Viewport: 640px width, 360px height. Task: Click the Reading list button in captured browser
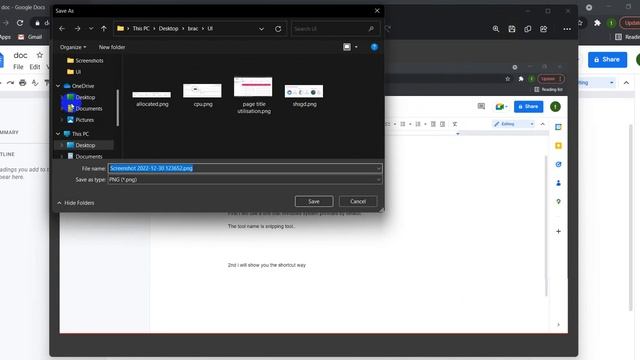tap(549, 89)
